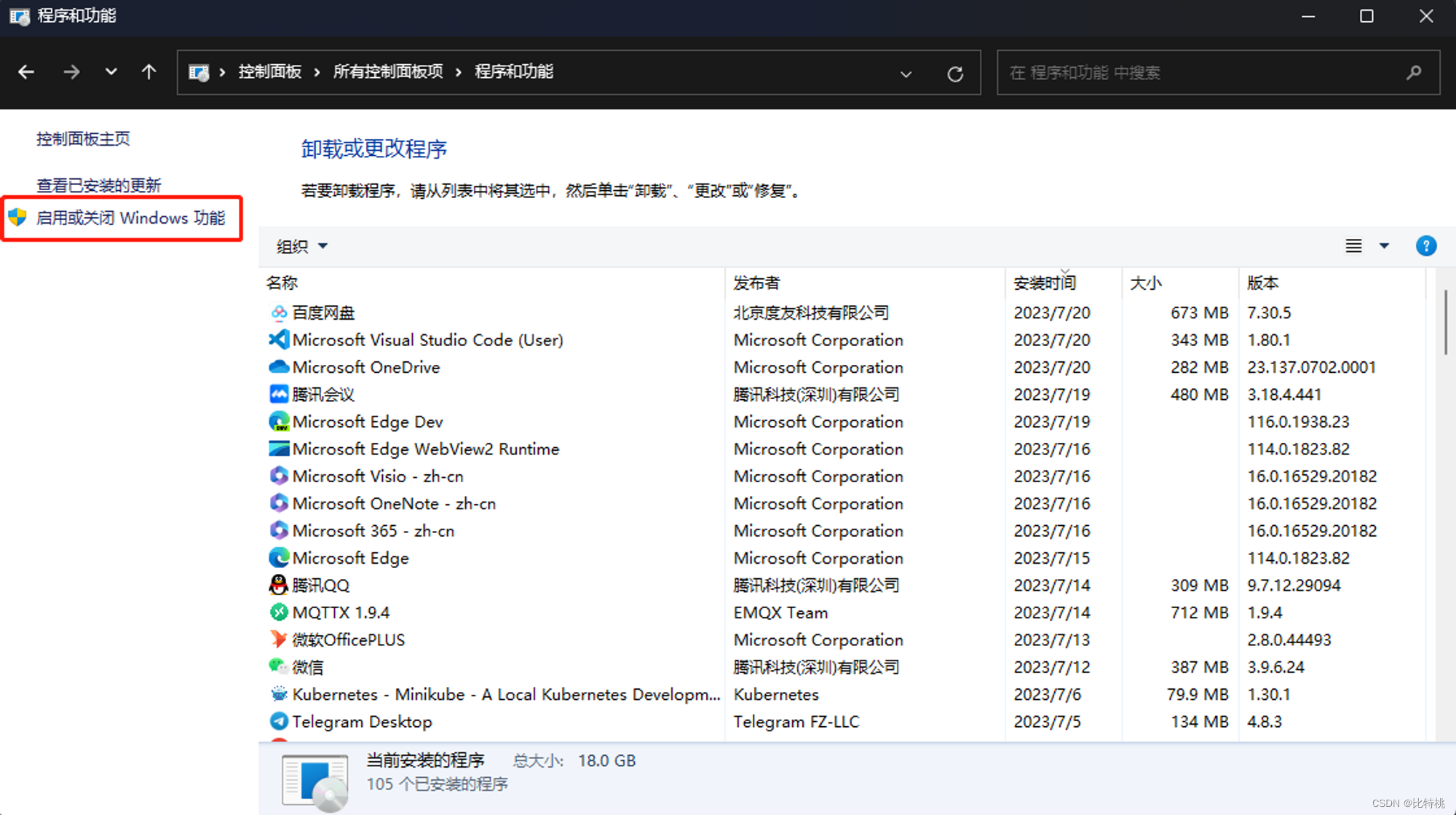Go back with the back arrow

tap(26, 72)
